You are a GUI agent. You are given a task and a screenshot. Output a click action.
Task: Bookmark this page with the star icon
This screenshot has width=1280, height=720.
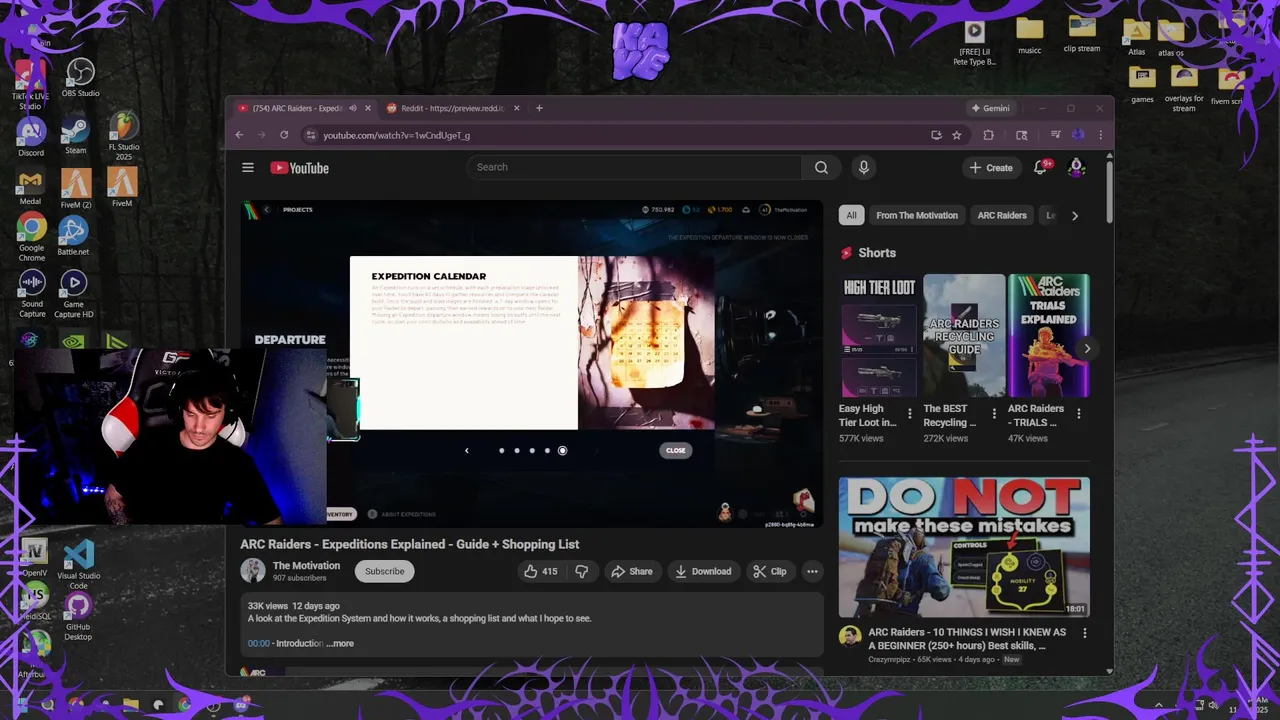click(x=957, y=135)
